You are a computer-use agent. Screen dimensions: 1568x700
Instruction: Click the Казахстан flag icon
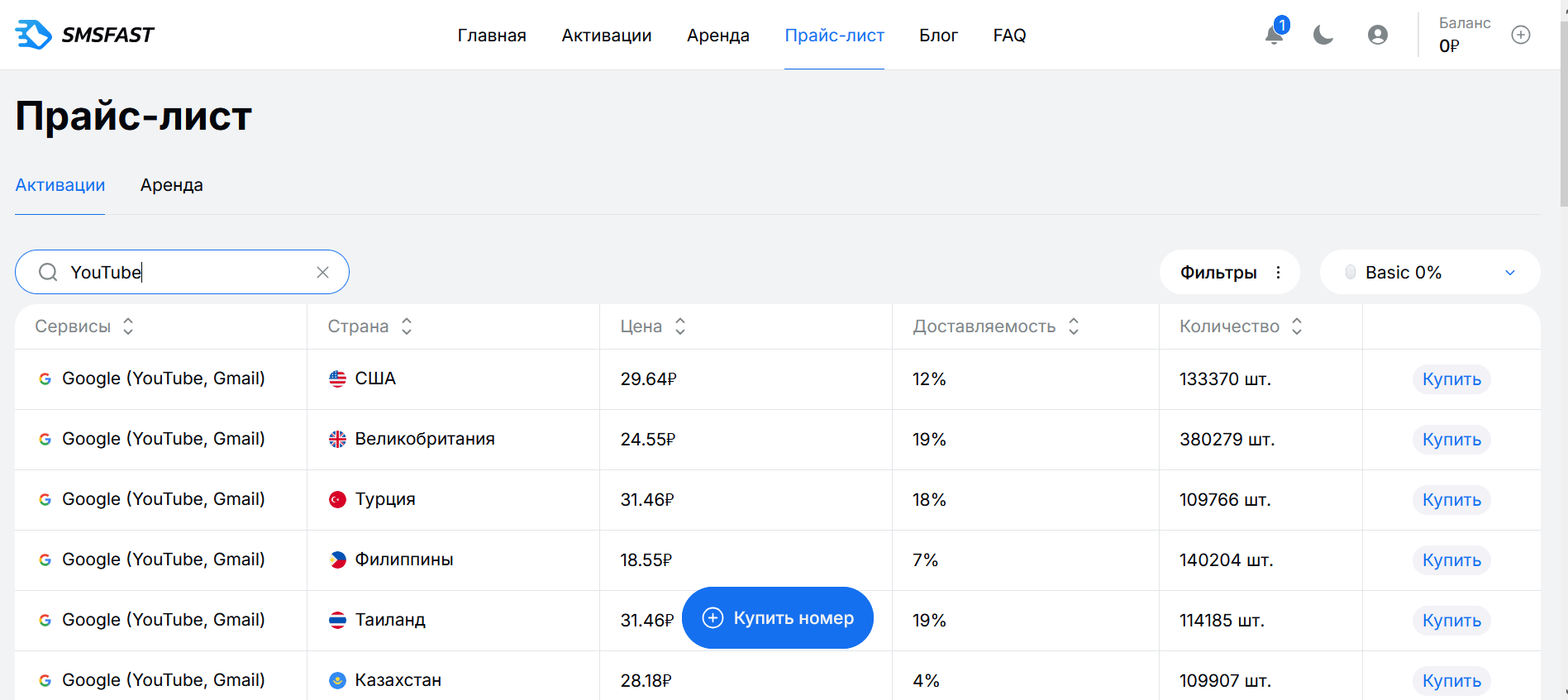tap(337, 681)
